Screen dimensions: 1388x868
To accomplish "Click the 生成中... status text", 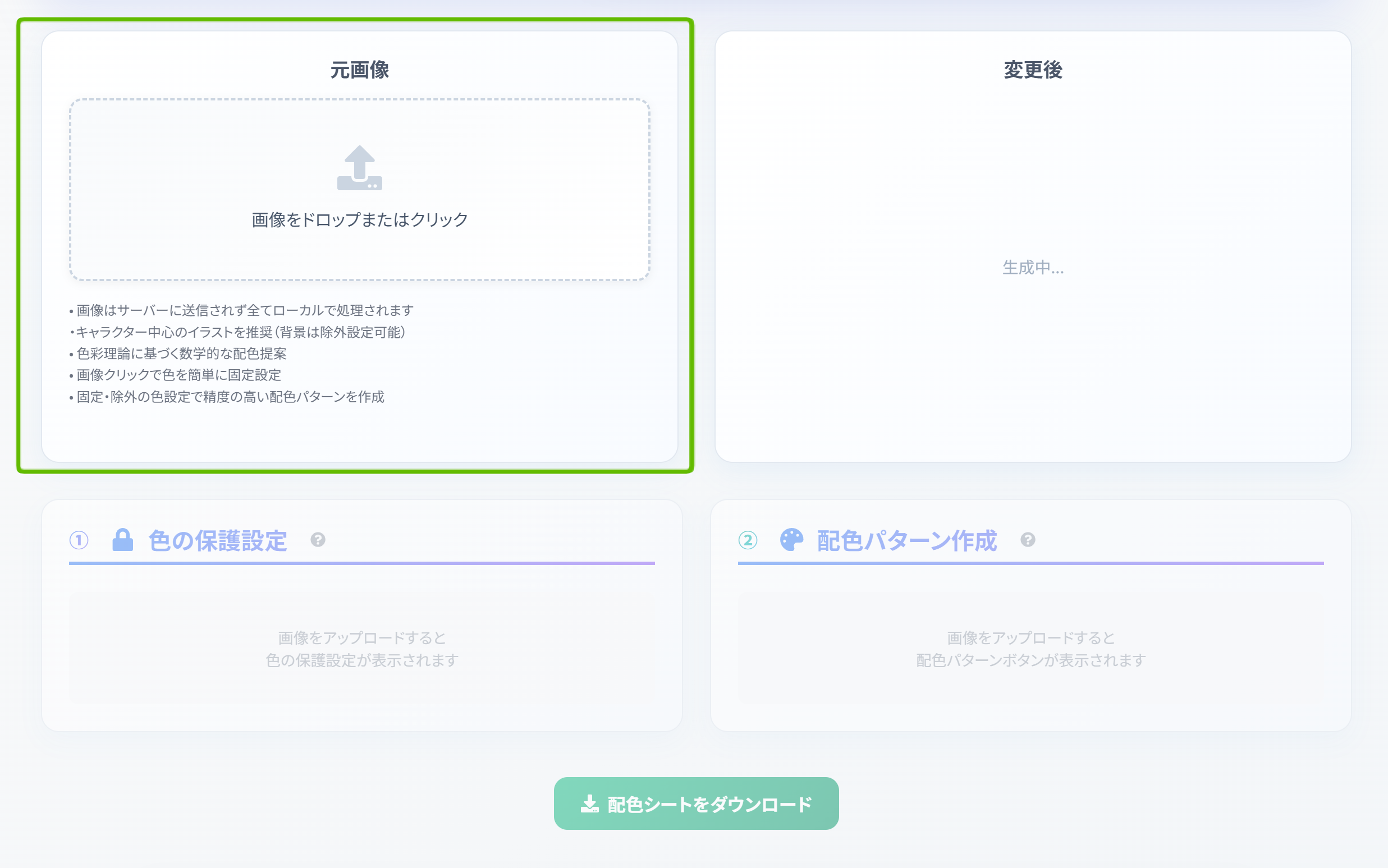I will [1033, 268].
